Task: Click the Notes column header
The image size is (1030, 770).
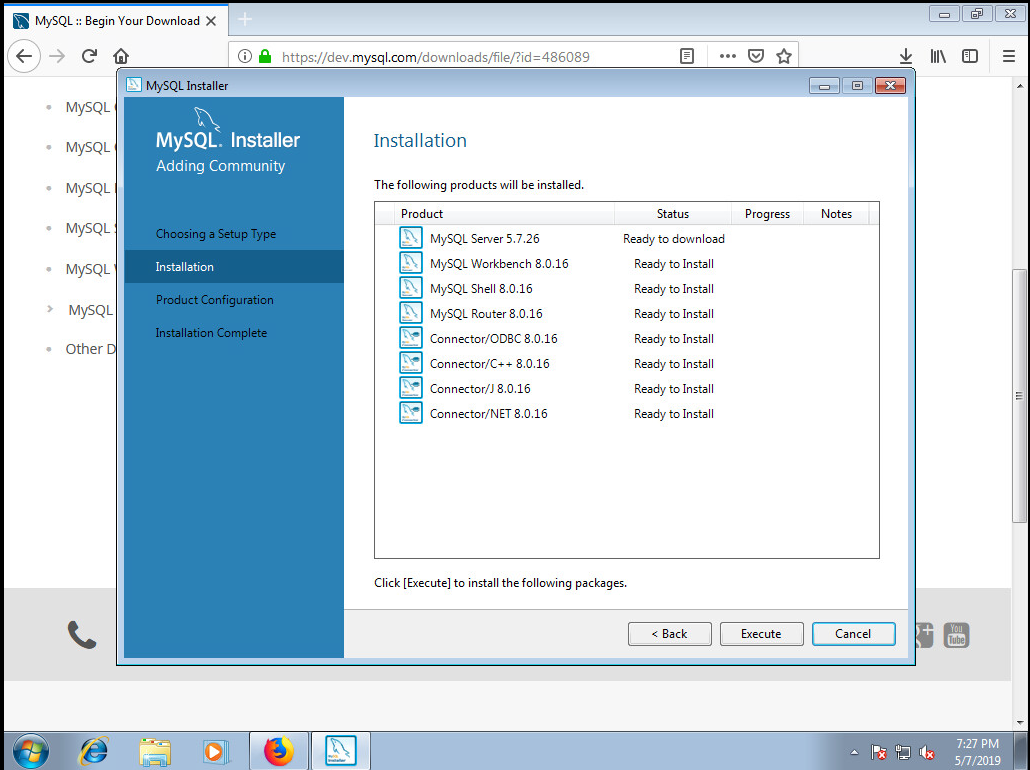Action: tap(836, 214)
